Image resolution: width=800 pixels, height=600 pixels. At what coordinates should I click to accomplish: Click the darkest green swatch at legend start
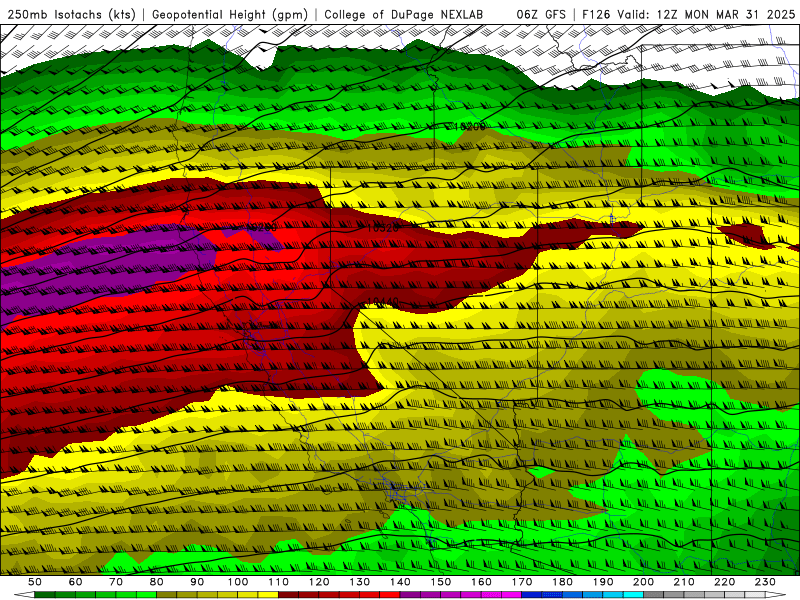point(45,595)
